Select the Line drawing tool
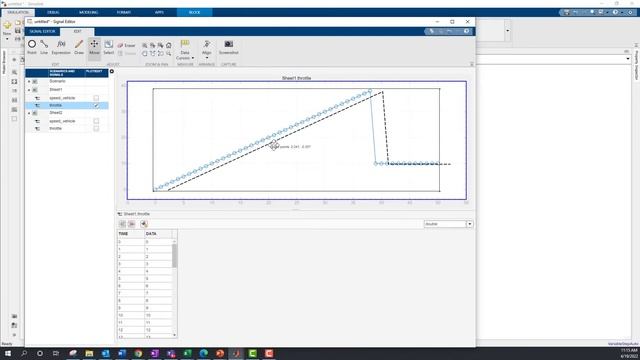This screenshot has width=640, height=360. pyautogui.click(x=44, y=47)
